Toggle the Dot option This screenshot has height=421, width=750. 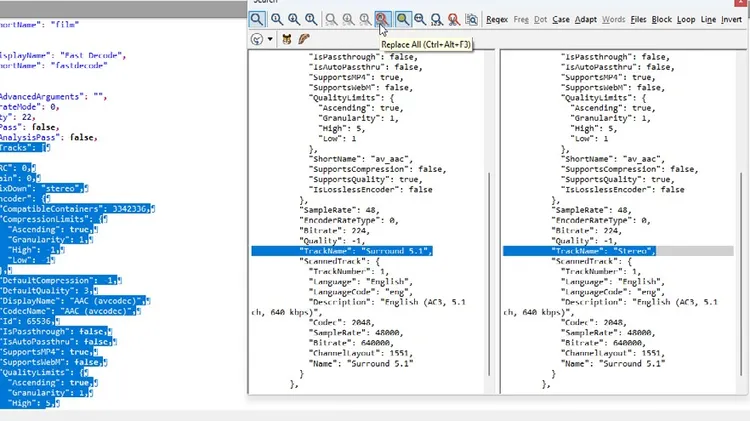point(540,20)
